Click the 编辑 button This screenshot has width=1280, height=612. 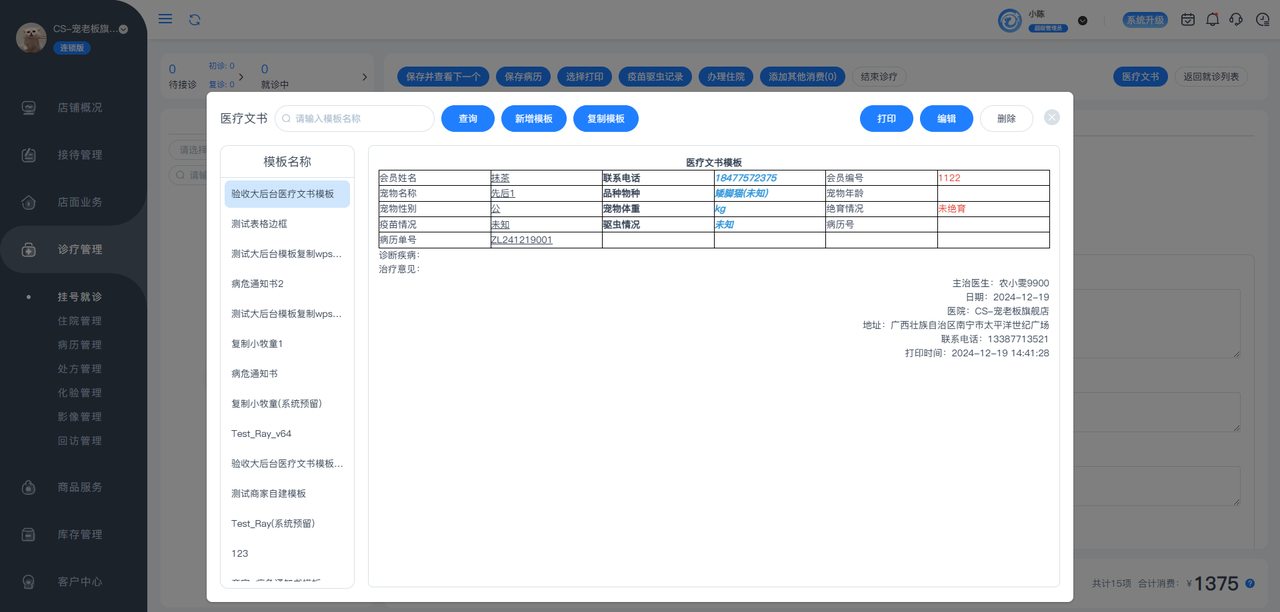(946, 119)
